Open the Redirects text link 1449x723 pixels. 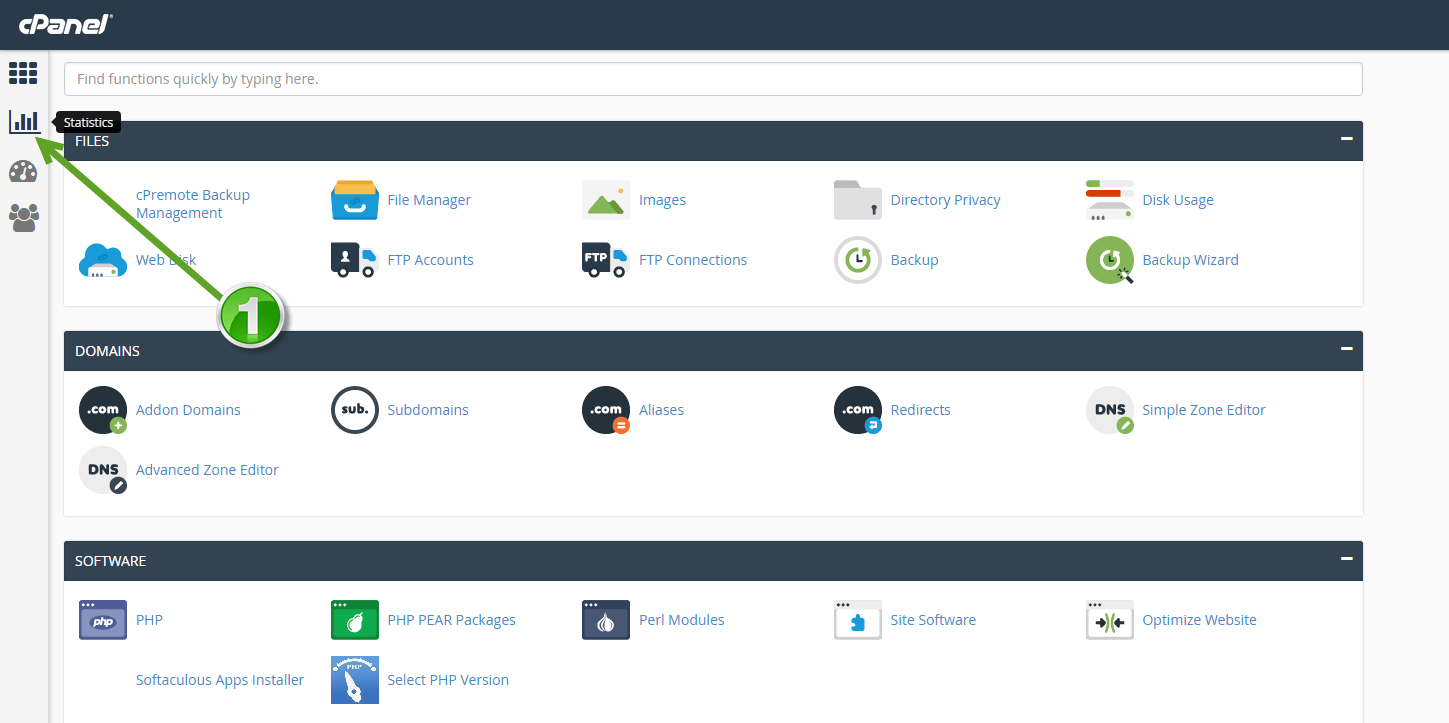920,410
